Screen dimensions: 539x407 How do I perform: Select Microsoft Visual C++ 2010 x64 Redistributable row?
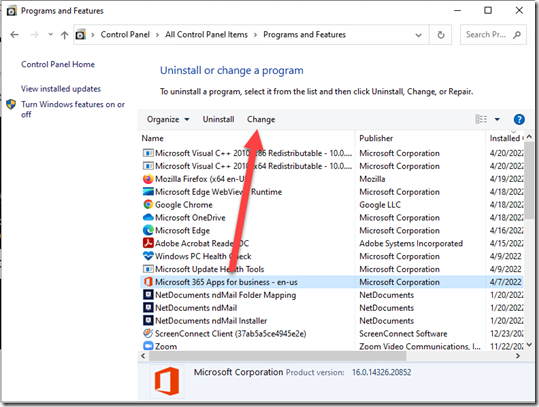(332, 166)
